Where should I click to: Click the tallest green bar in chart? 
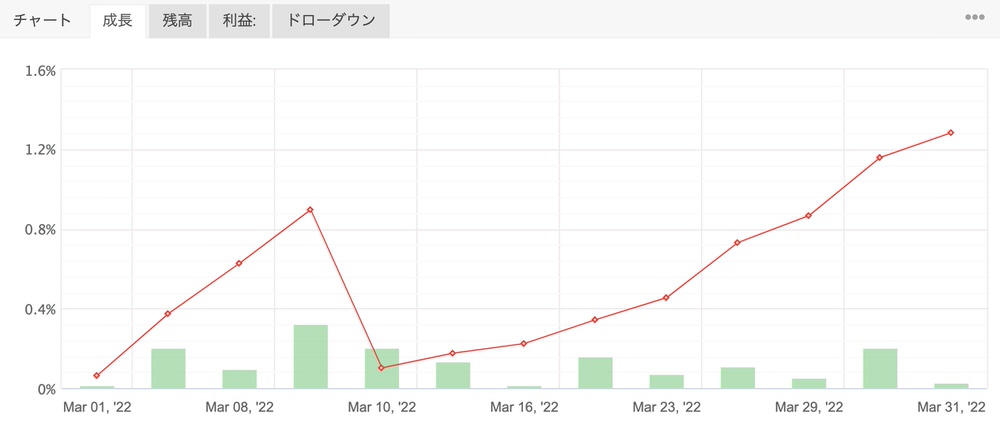click(x=311, y=356)
